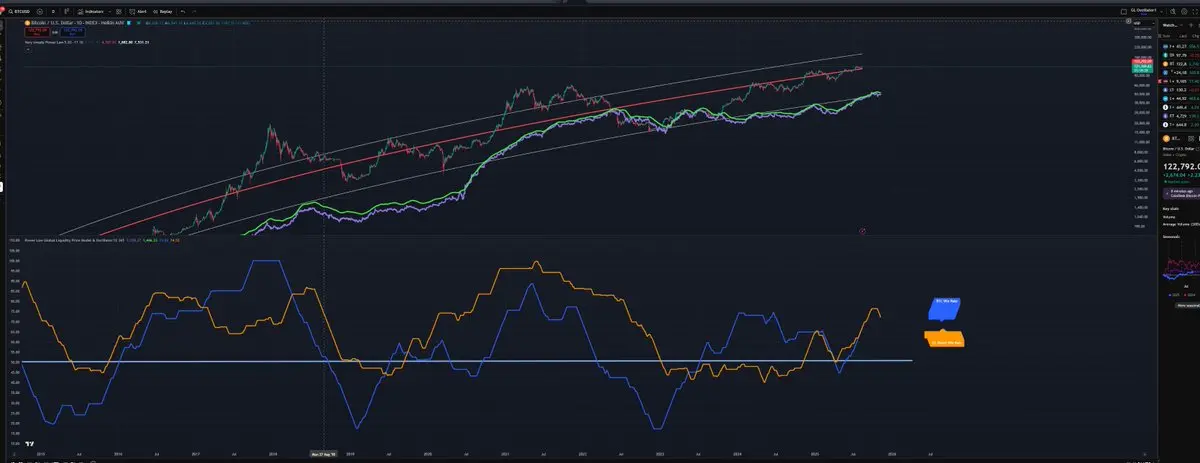Viewport: 1200px width, 463px height.
Task: Open the D interval selector
Action: (x=53, y=11)
